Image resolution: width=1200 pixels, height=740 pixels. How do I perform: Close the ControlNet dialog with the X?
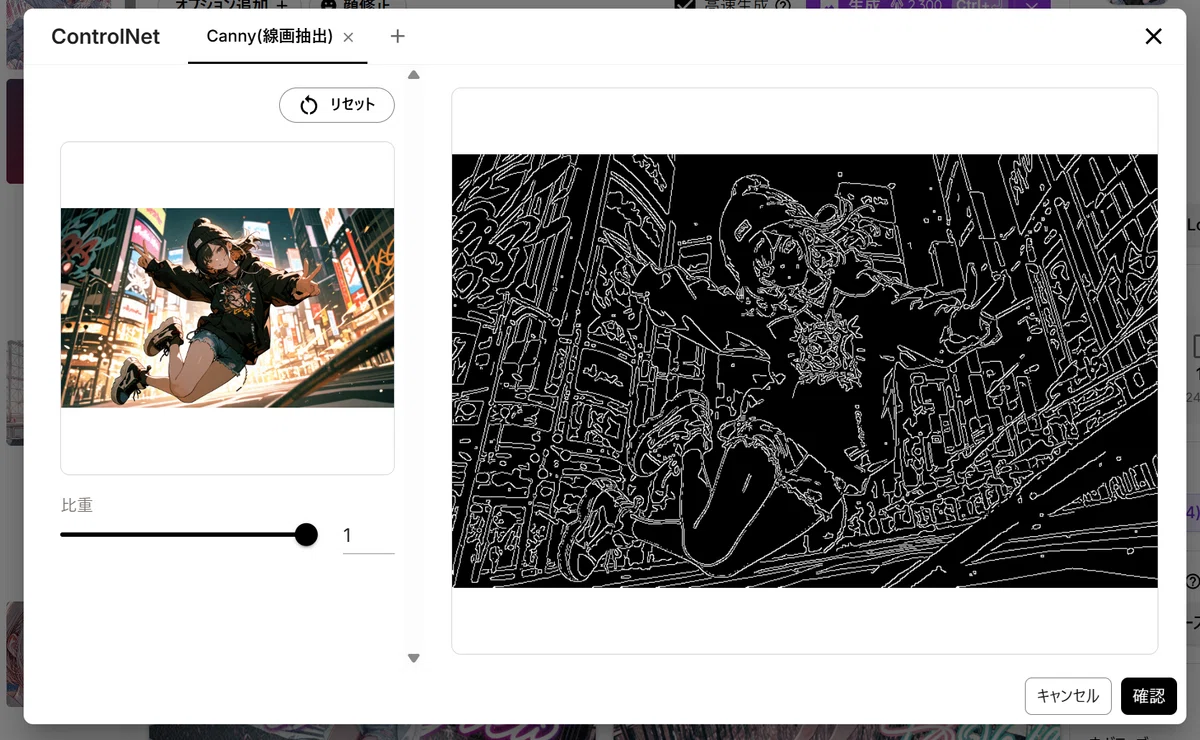1153,36
